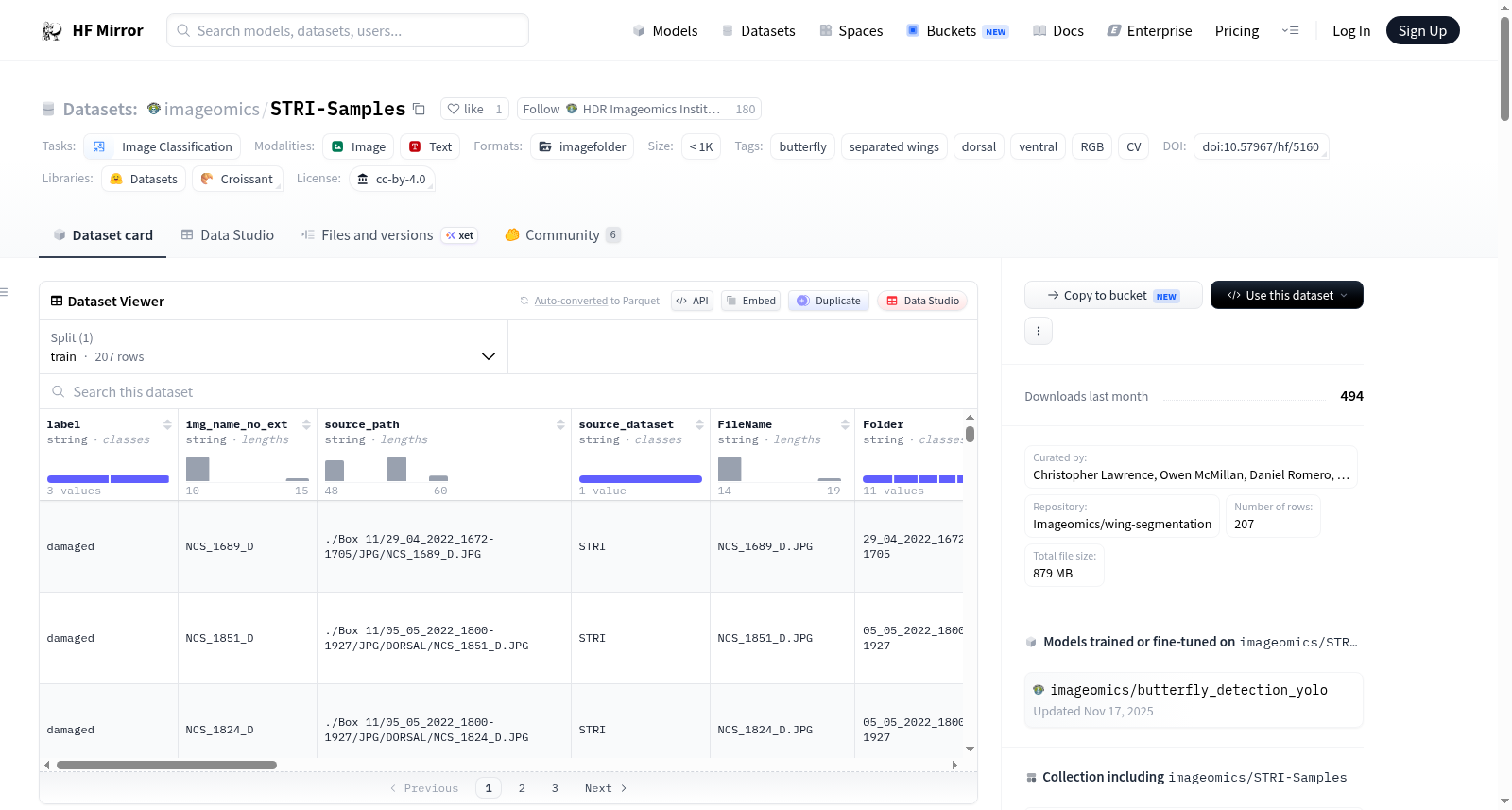Click the DOI tag

[1261, 146]
